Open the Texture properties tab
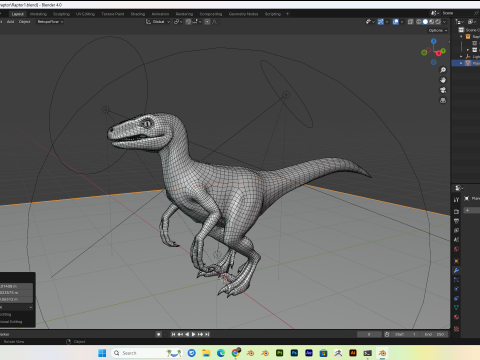This screenshot has width=480, height=360. tap(456, 329)
